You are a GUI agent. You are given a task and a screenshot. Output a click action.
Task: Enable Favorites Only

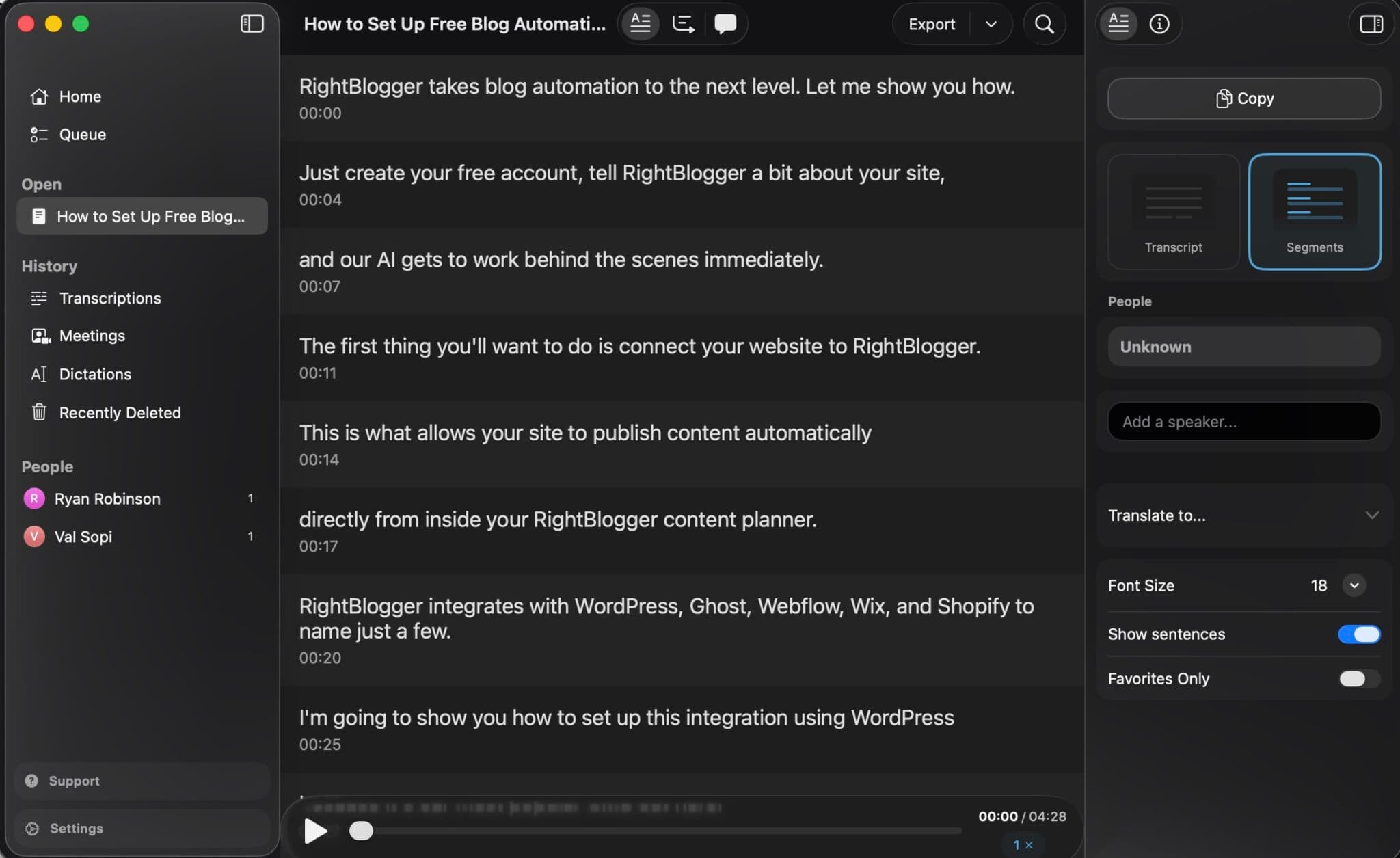click(x=1358, y=678)
